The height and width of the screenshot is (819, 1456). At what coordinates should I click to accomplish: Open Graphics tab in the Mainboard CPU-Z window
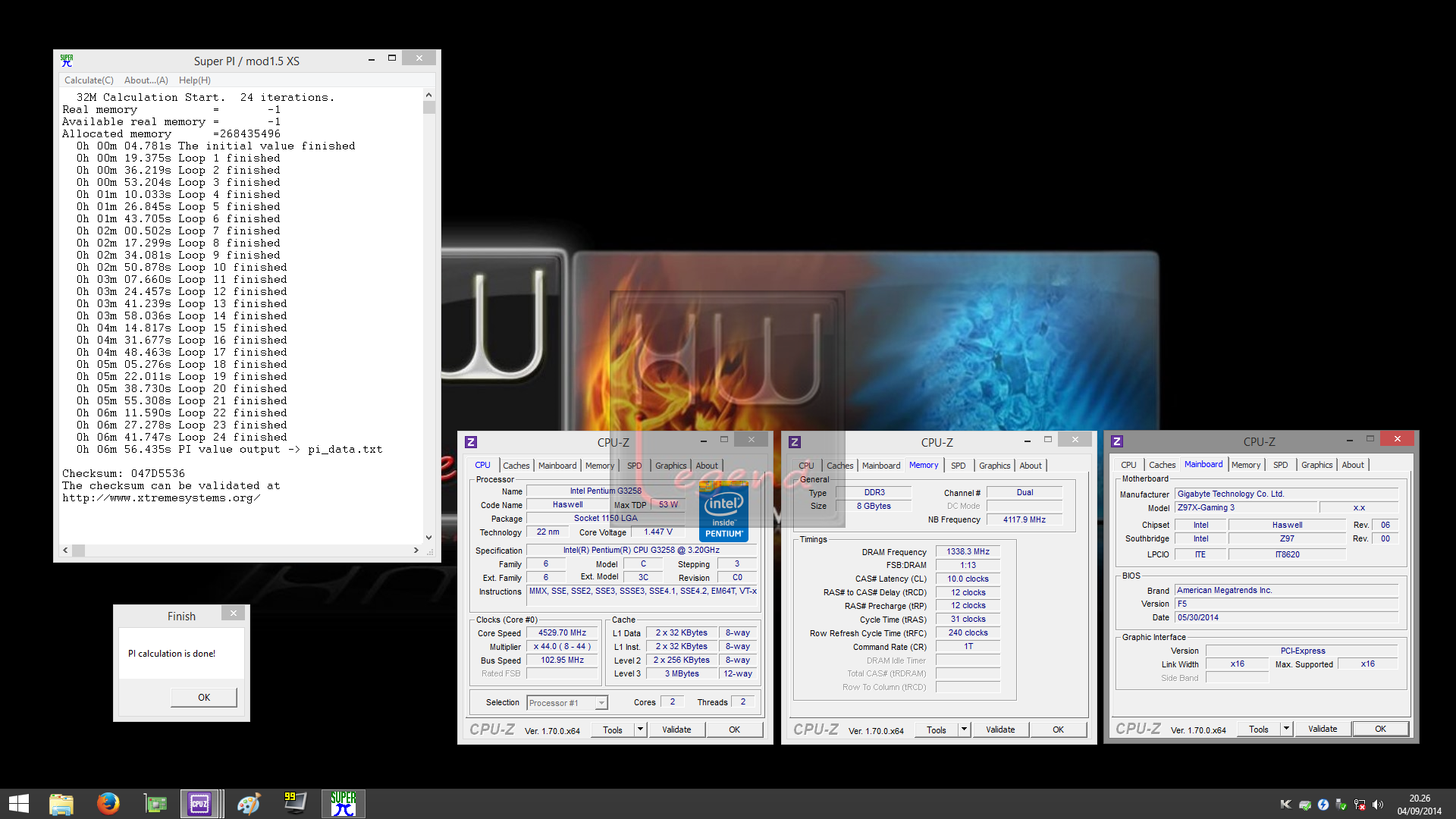(x=1316, y=465)
